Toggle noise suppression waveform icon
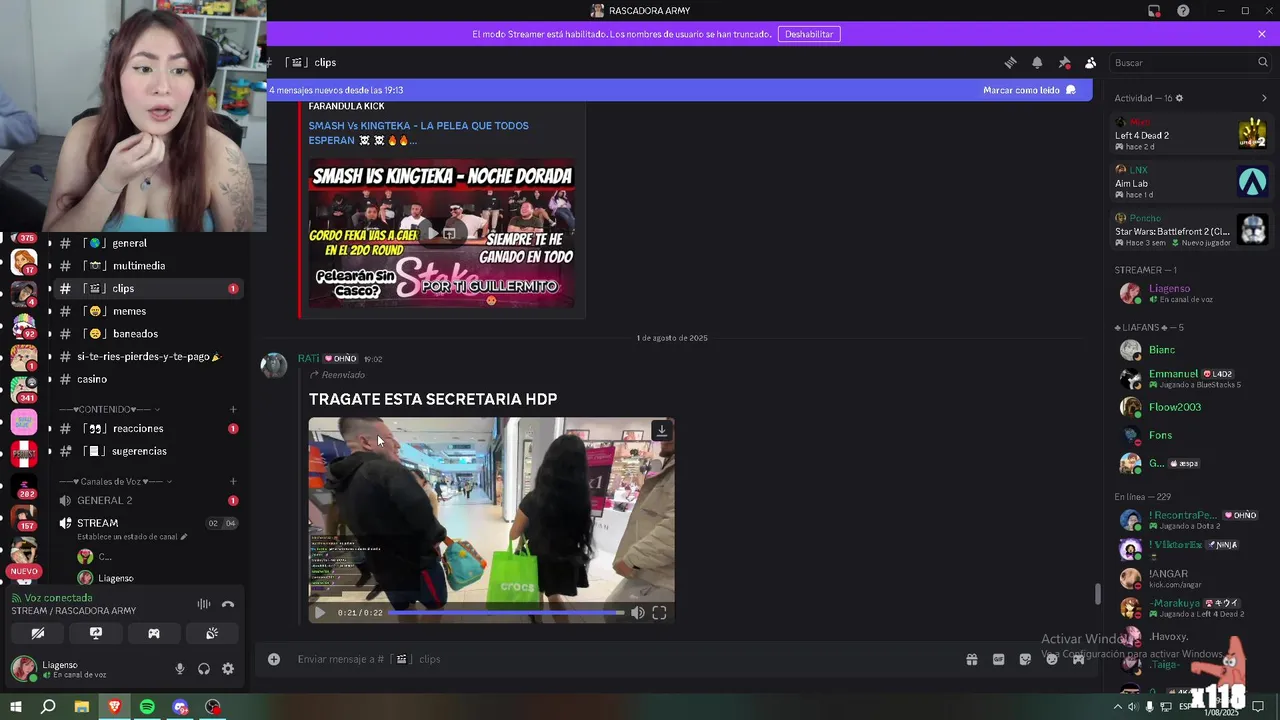1280x720 pixels. (204, 604)
